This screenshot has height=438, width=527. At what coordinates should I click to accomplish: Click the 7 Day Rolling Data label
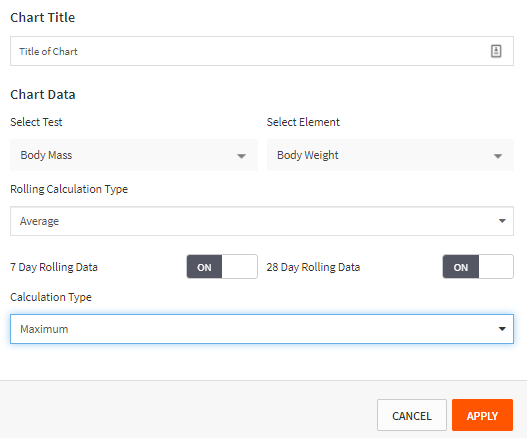pyautogui.click(x=54, y=267)
